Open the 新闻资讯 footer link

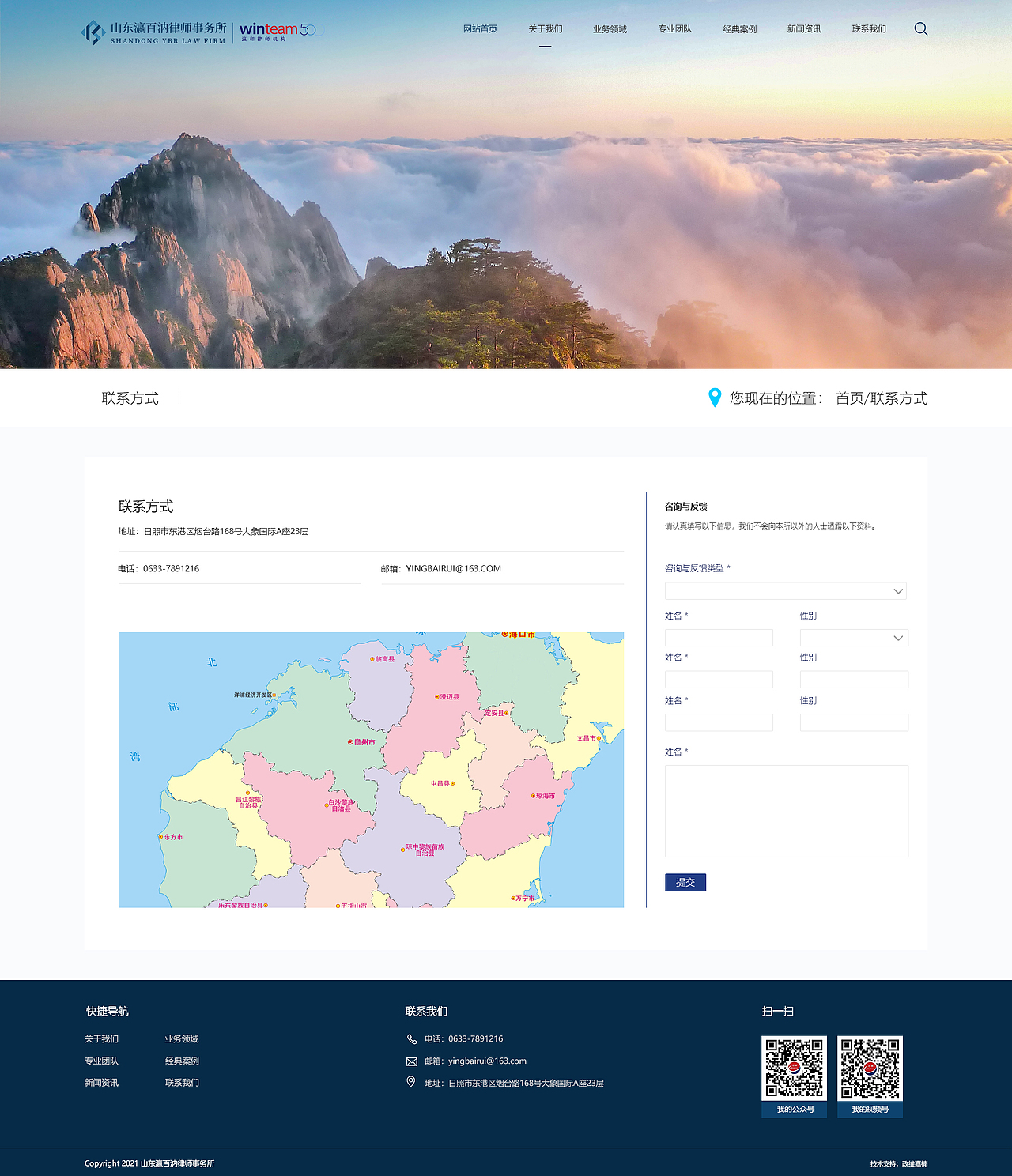[x=101, y=1083]
